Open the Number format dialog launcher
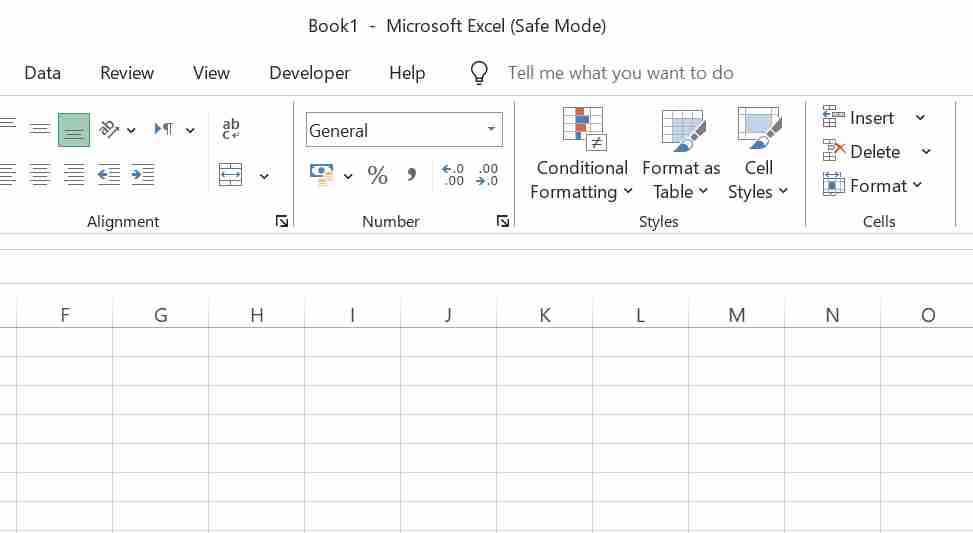 [x=503, y=221]
